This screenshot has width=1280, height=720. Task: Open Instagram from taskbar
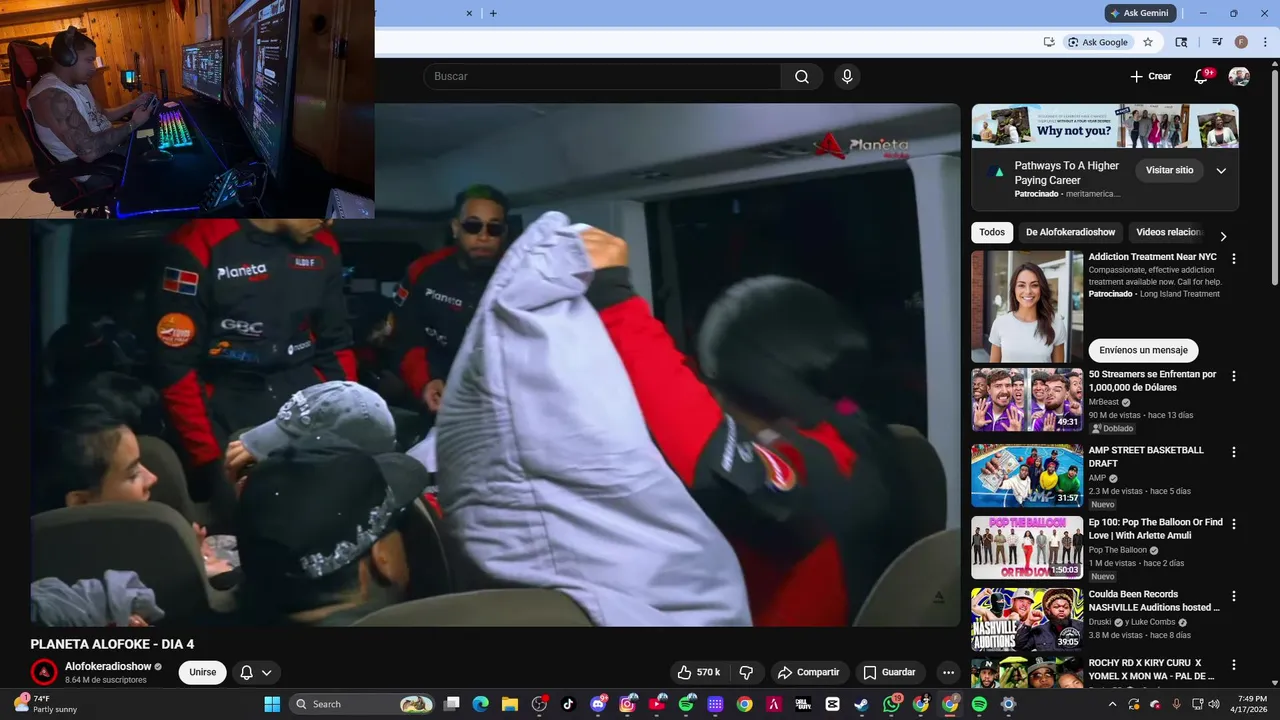click(x=628, y=704)
